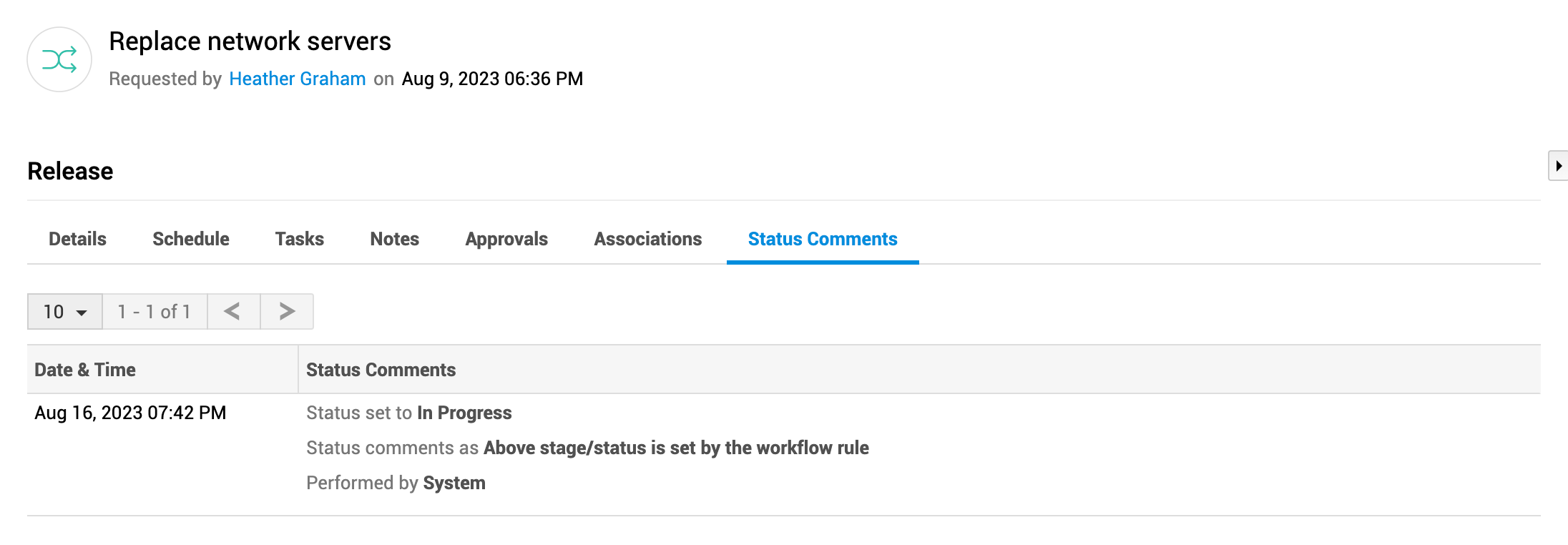Switch to the Details tab
Image resolution: width=1568 pixels, height=545 pixels.
[x=77, y=239]
